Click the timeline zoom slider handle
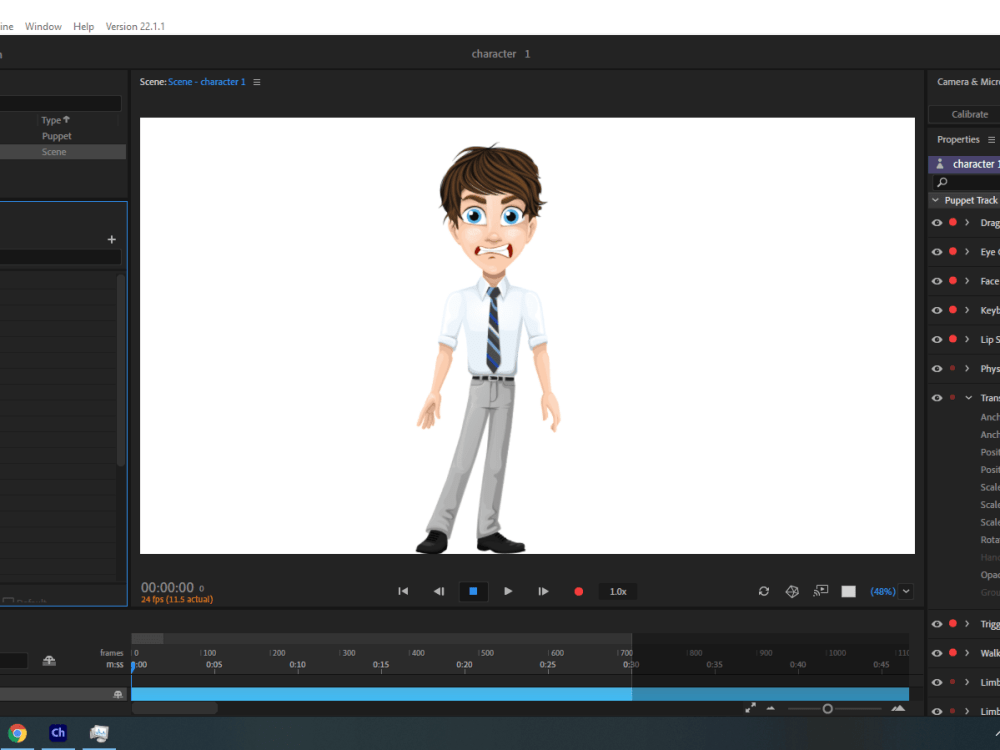Image resolution: width=1000 pixels, height=750 pixels. coord(827,709)
